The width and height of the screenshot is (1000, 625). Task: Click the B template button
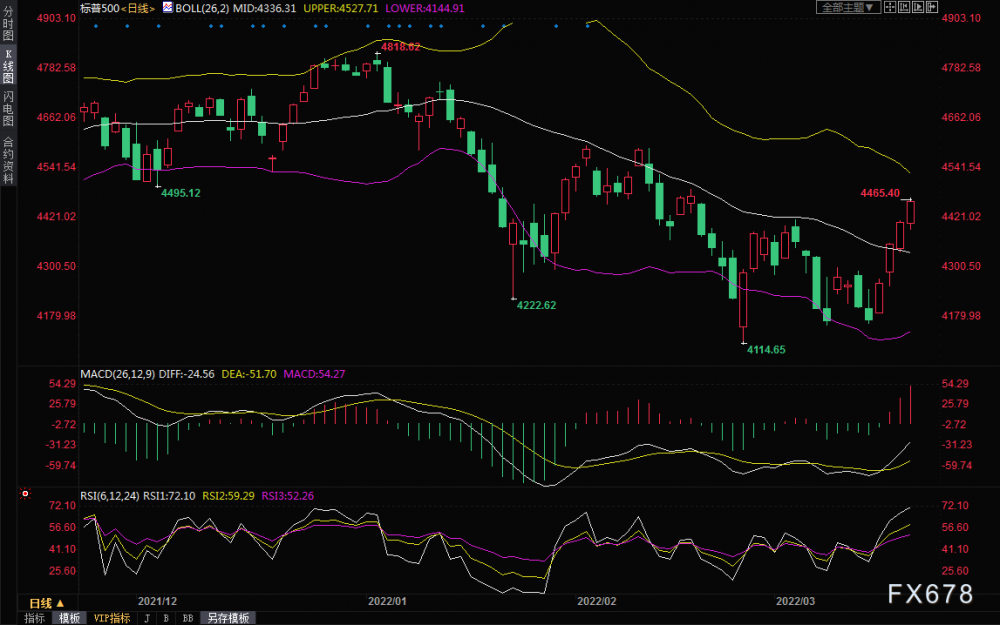[x=166, y=618]
